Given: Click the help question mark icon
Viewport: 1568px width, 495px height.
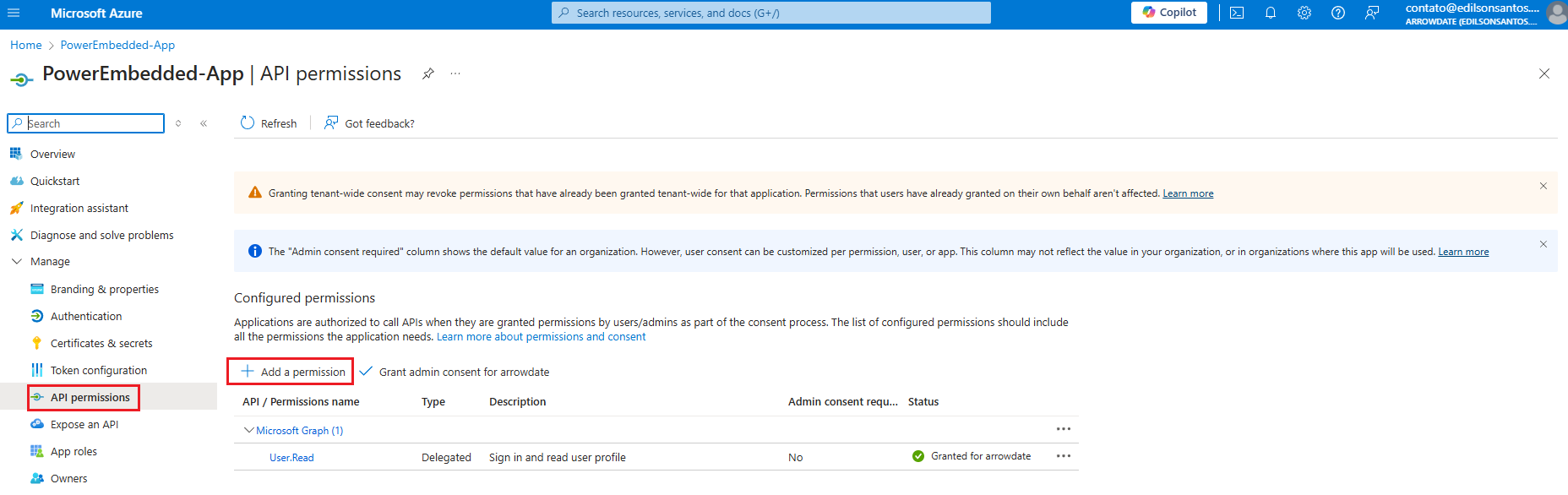Looking at the screenshot, I should [x=1338, y=13].
